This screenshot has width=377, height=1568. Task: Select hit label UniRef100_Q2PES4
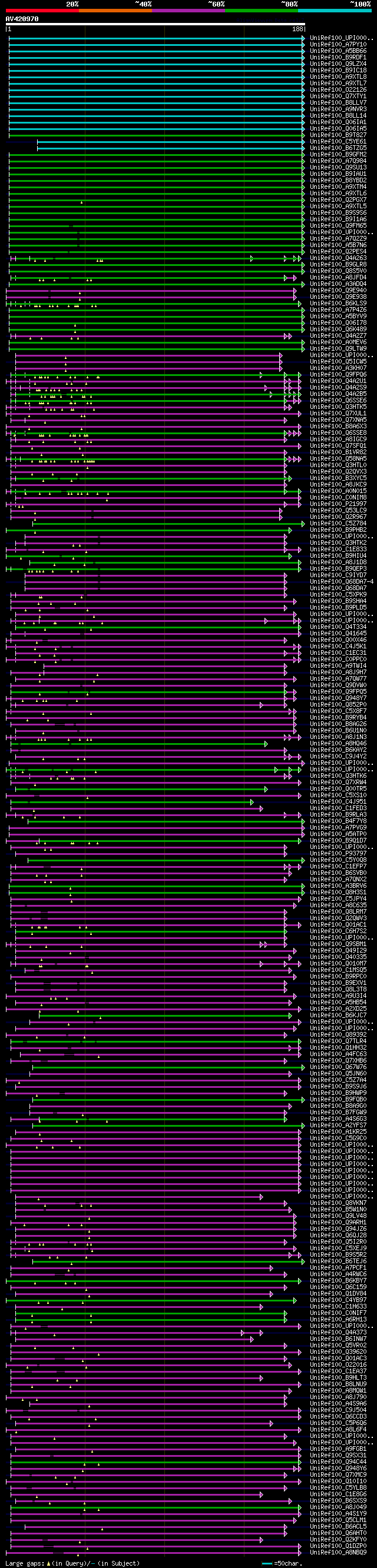click(338, 251)
